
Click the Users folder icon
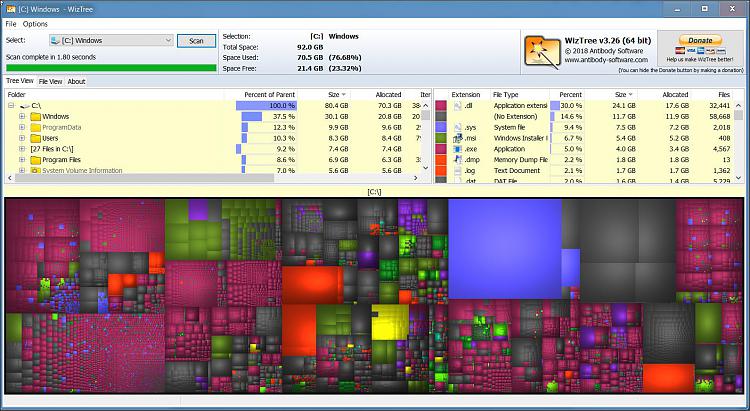pos(35,138)
